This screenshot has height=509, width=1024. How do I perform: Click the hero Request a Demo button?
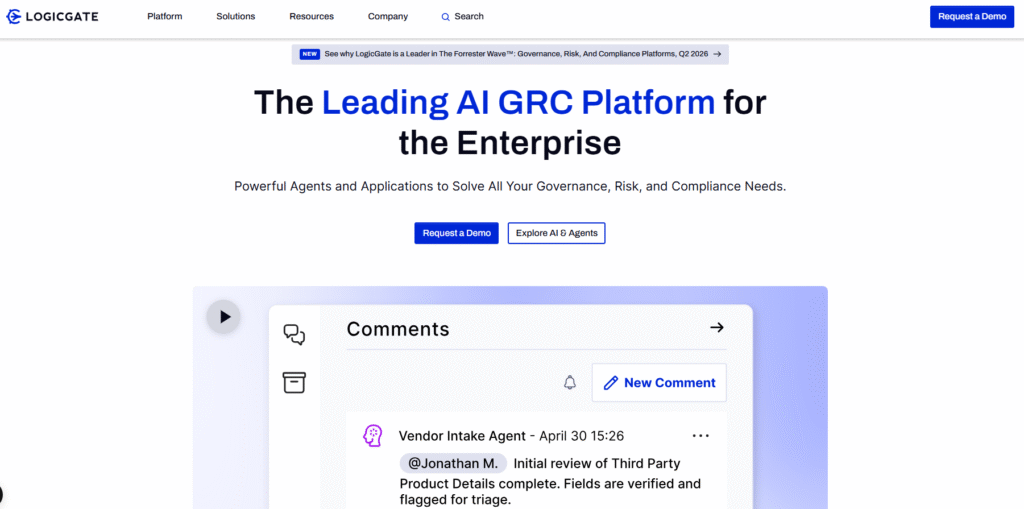coord(456,233)
